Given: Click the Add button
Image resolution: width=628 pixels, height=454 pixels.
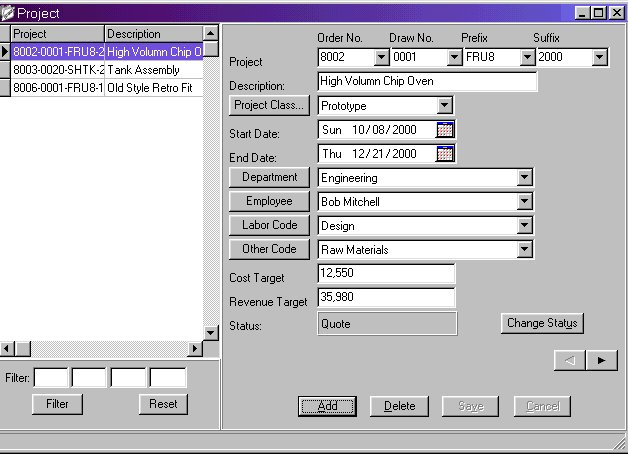Looking at the screenshot, I should click(327, 406).
